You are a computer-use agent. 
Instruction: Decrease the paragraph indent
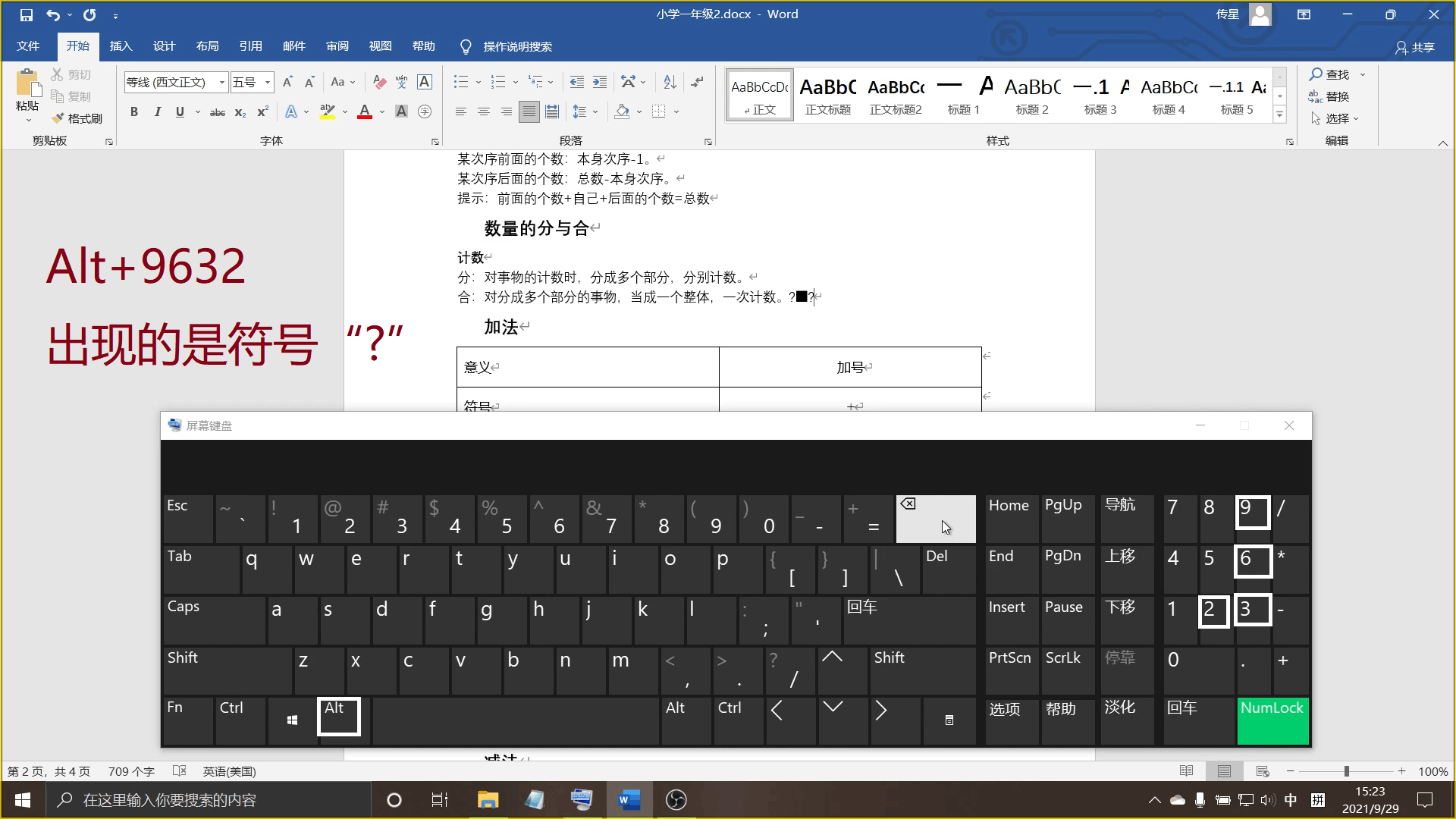(x=577, y=82)
